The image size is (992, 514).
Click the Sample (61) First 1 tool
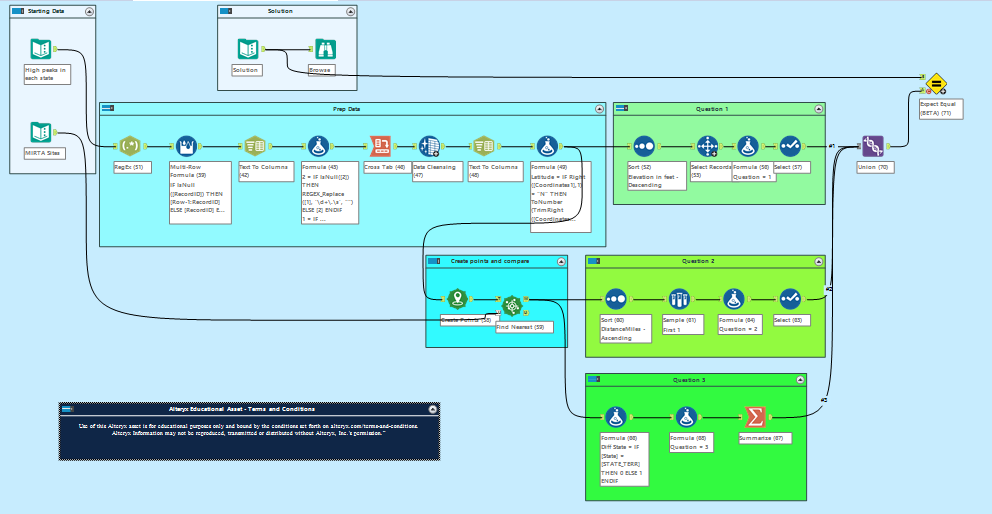tap(679, 299)
